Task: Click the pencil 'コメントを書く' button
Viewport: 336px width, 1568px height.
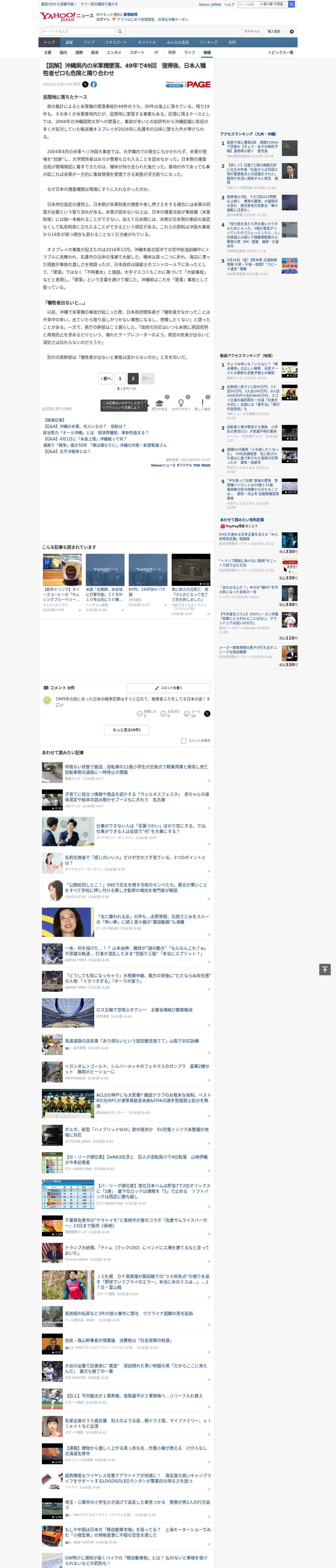Action: [x=168, y=688]
